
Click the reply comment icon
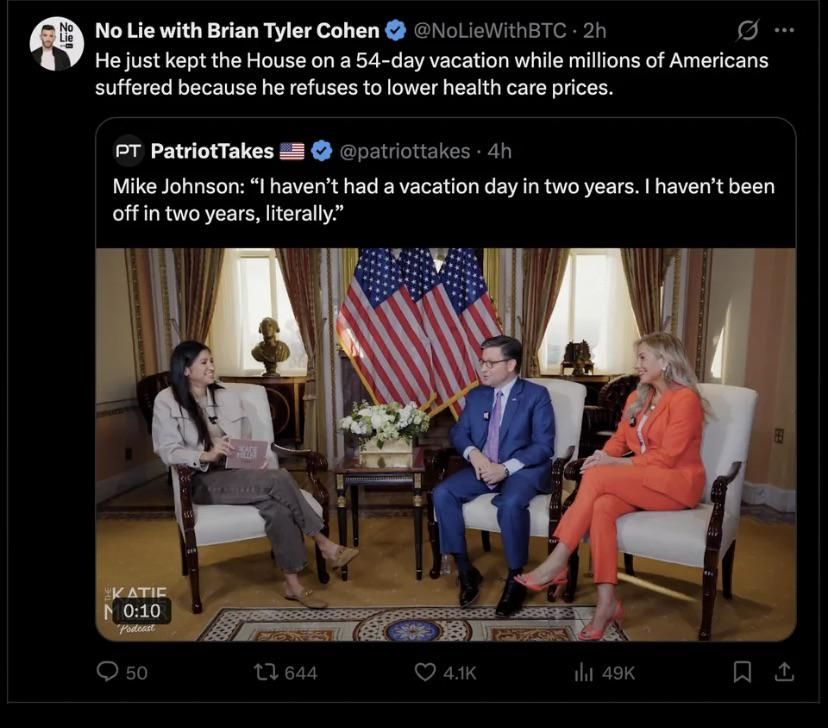[x=108, y=672]
